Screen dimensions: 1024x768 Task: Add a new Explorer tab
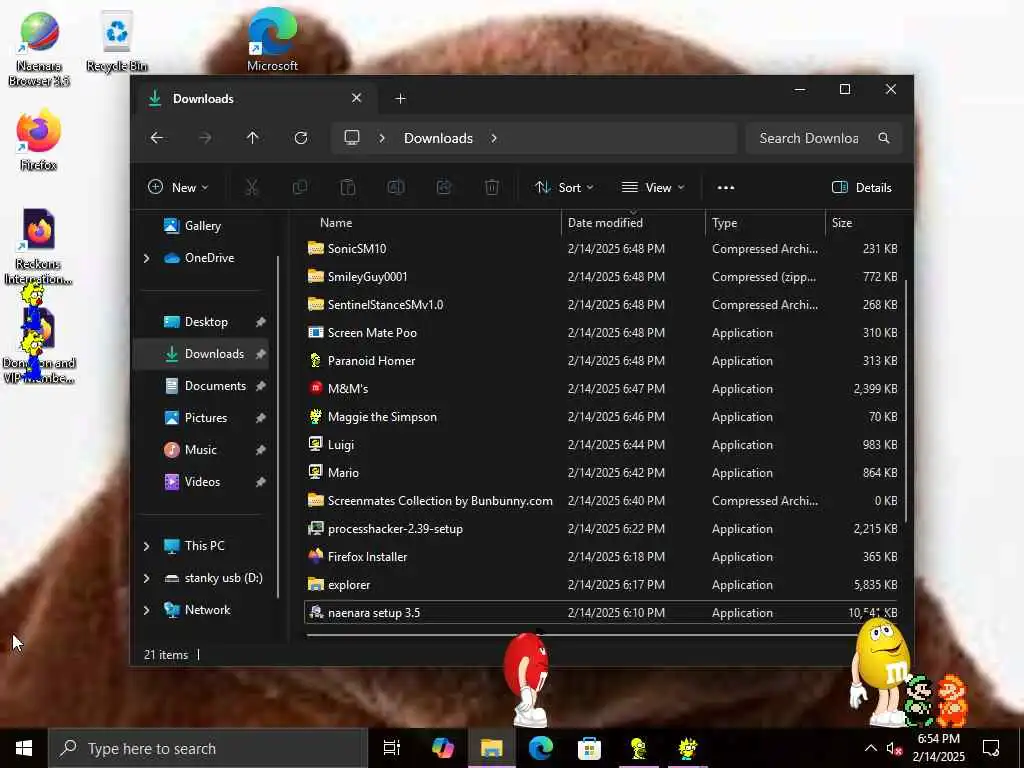400,99
